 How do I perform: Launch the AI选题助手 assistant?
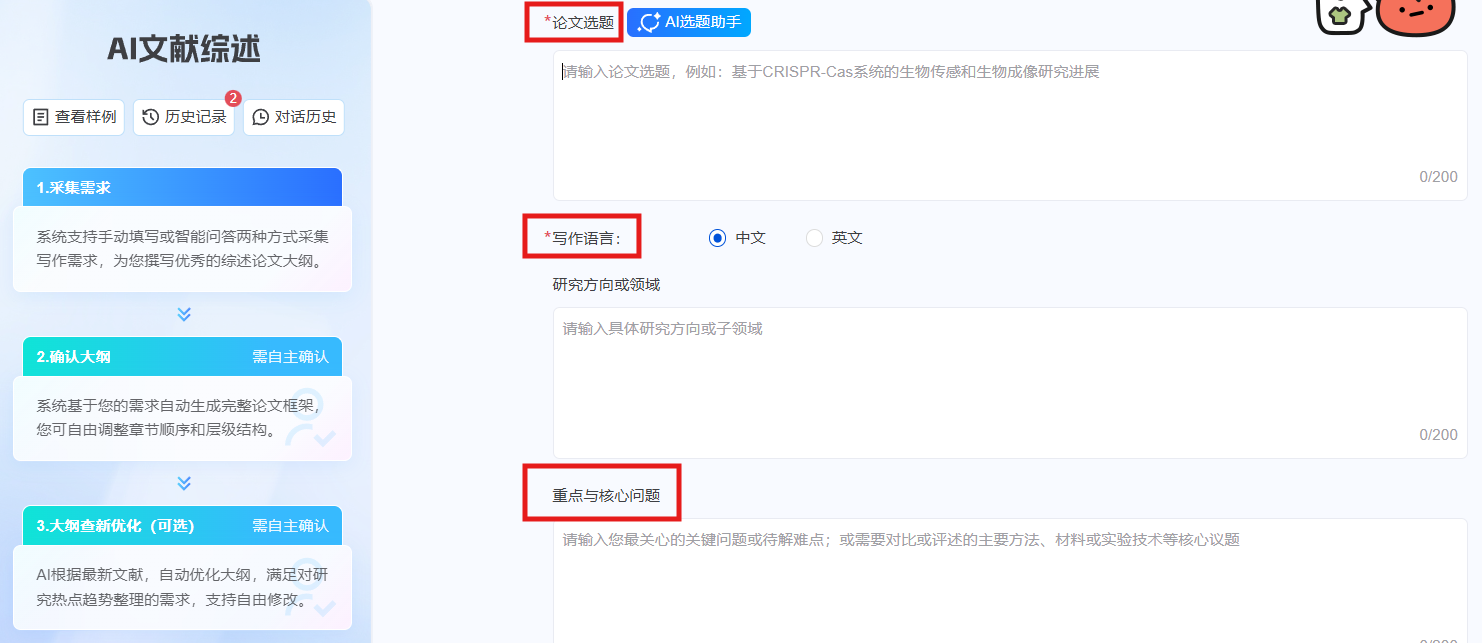(x=689, y=22)
